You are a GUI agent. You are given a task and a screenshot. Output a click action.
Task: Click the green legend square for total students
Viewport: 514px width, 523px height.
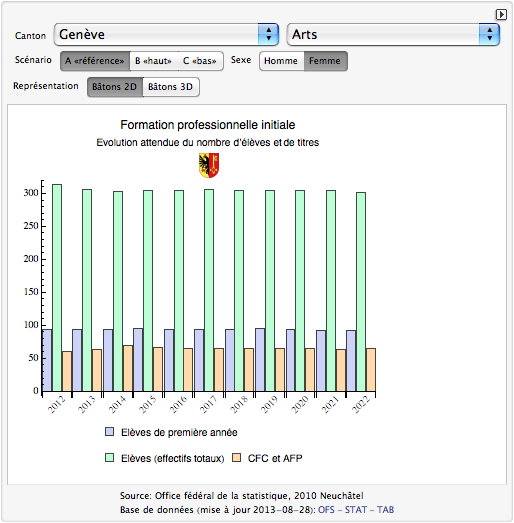tap(109, 458)
